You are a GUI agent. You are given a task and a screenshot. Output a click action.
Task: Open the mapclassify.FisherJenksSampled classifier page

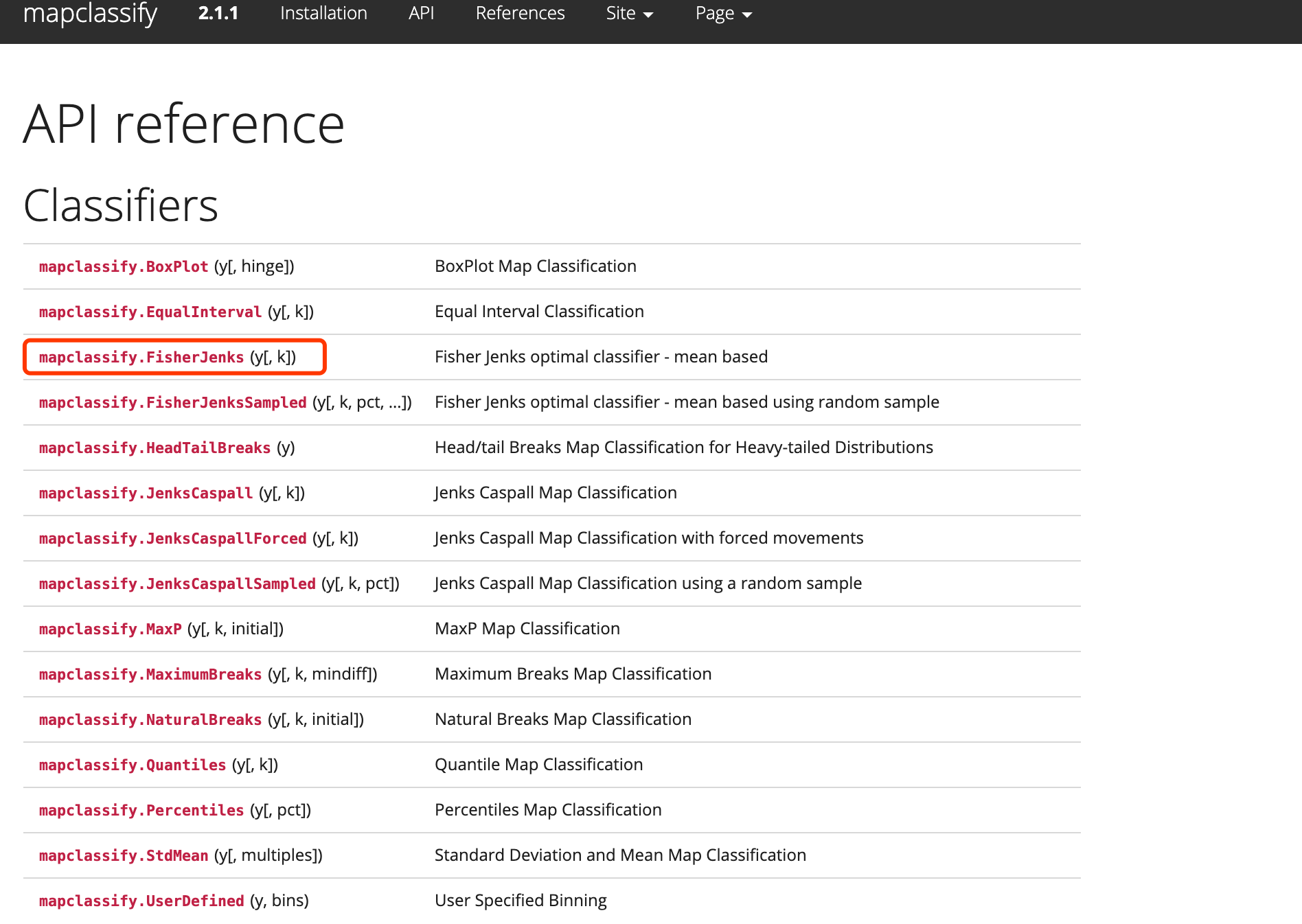point(172,402)
